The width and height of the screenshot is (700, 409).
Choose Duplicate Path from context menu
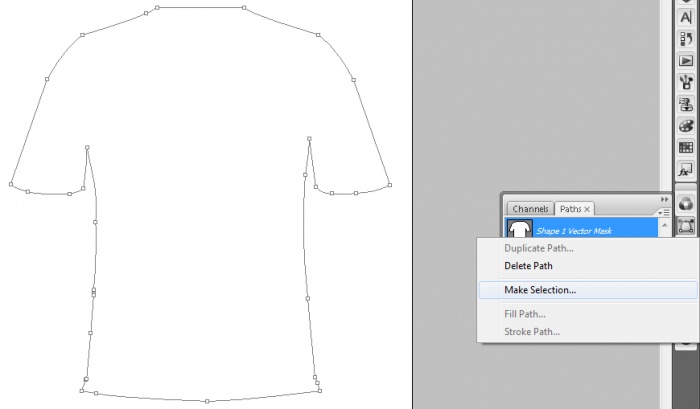[x=539, y=248]
